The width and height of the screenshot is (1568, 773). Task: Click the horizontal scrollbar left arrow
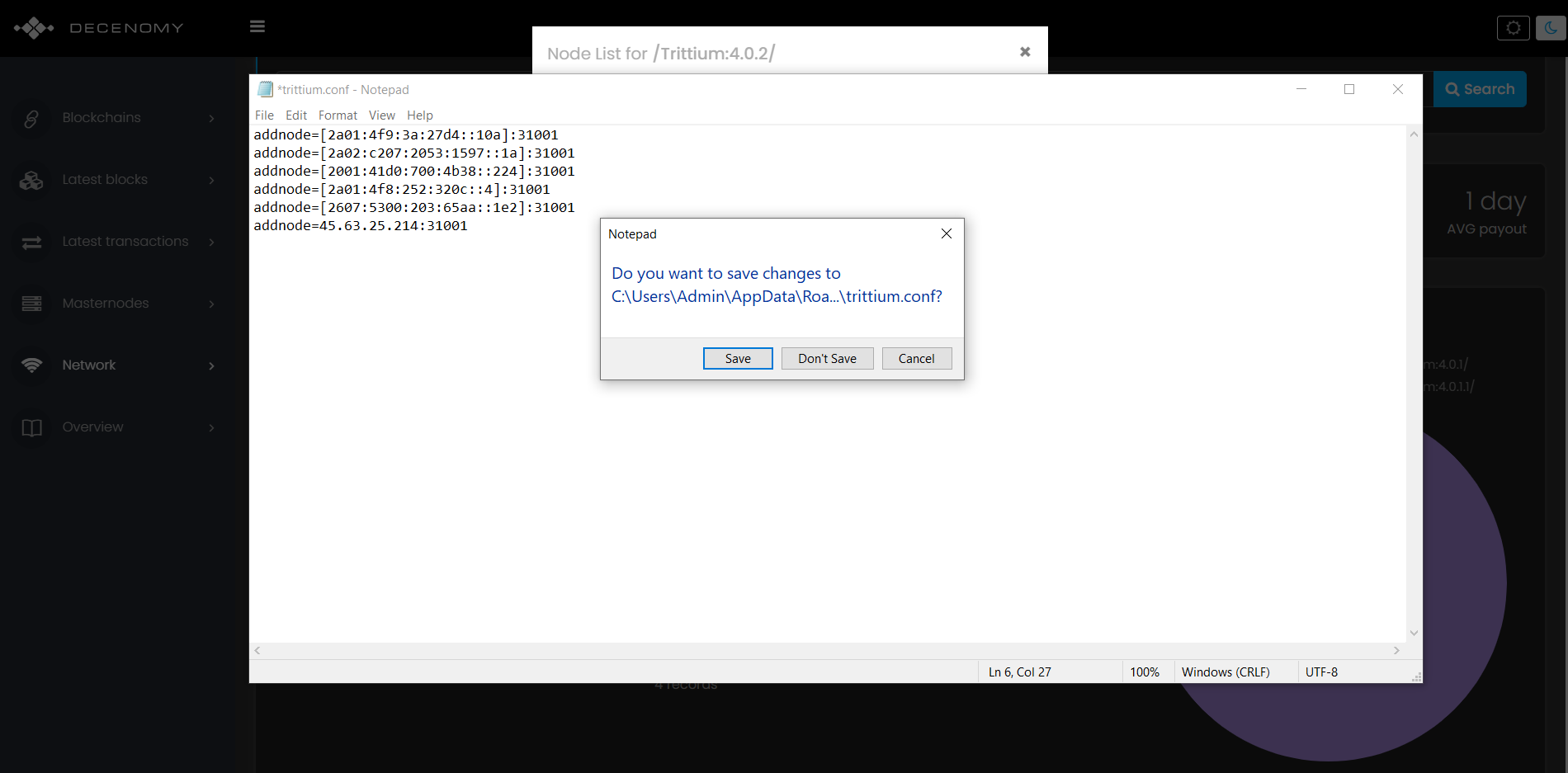coord(257,650)
